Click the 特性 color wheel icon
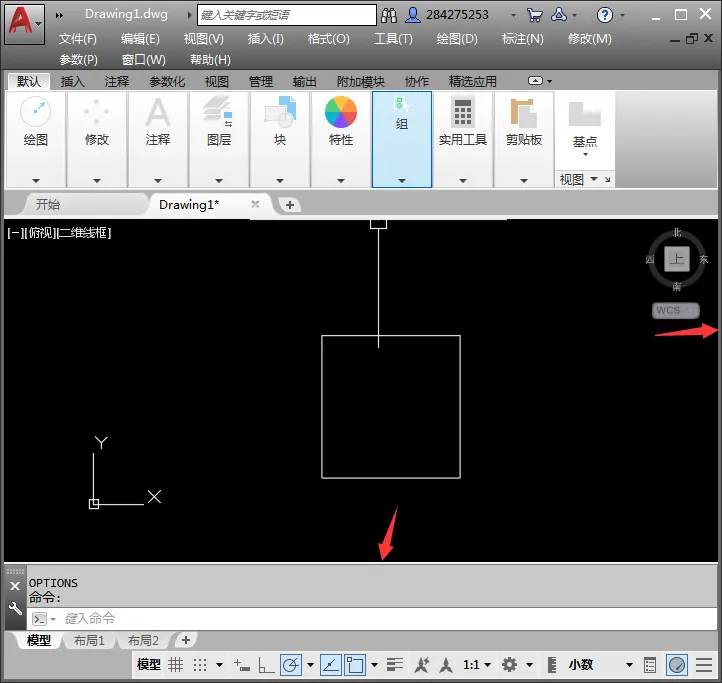 [x=341, y=112]
